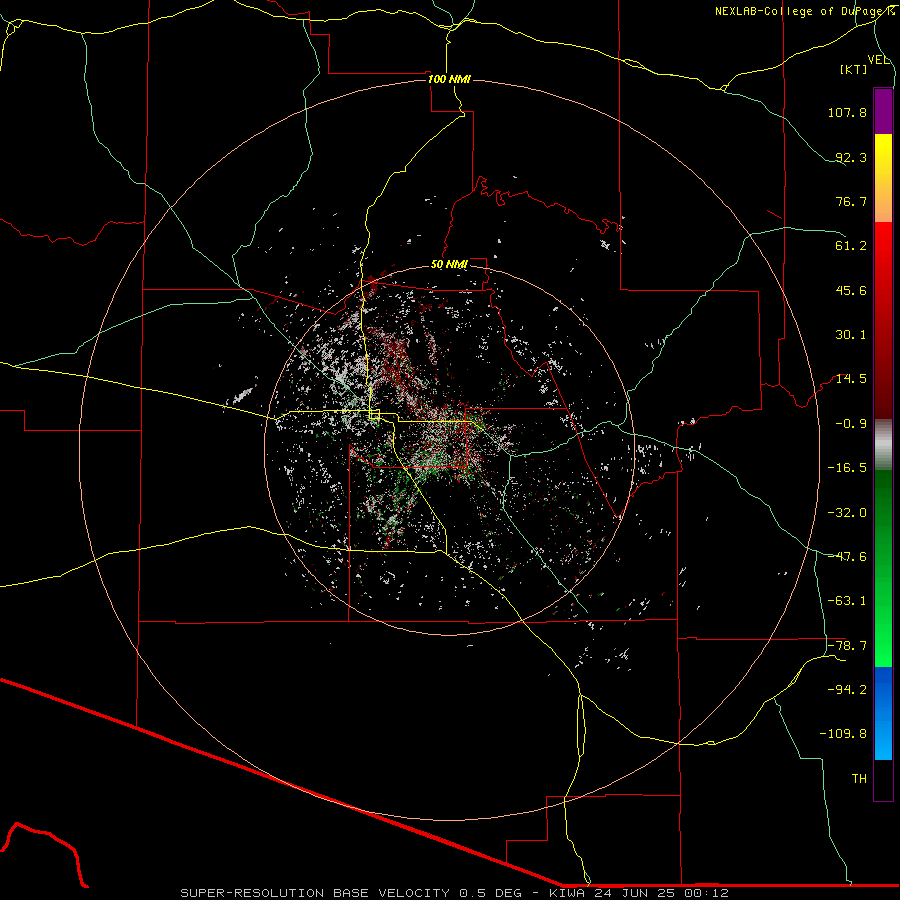
Task: Click the 76.7 velocity scale value
Action: (x=851, y=201)
